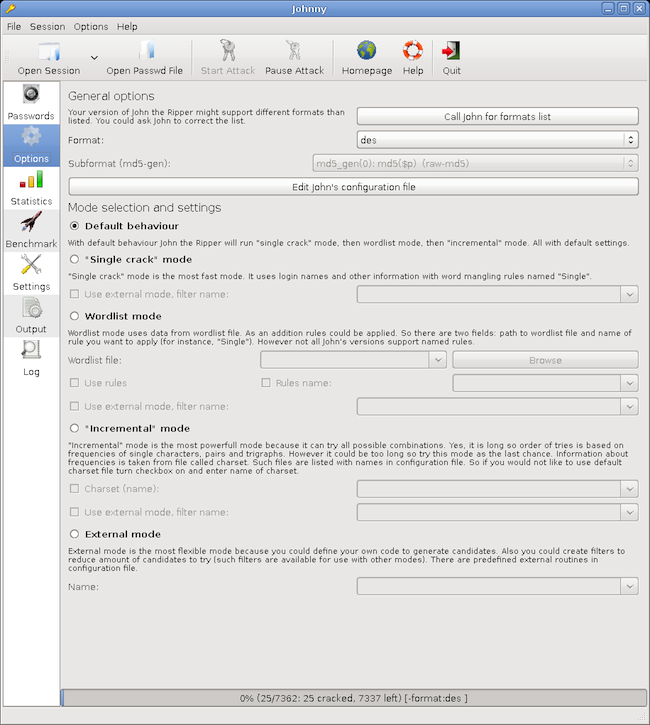Click the Open Session toolbar icon
This screenshot has width=650, height=725.
click(49, 52)
